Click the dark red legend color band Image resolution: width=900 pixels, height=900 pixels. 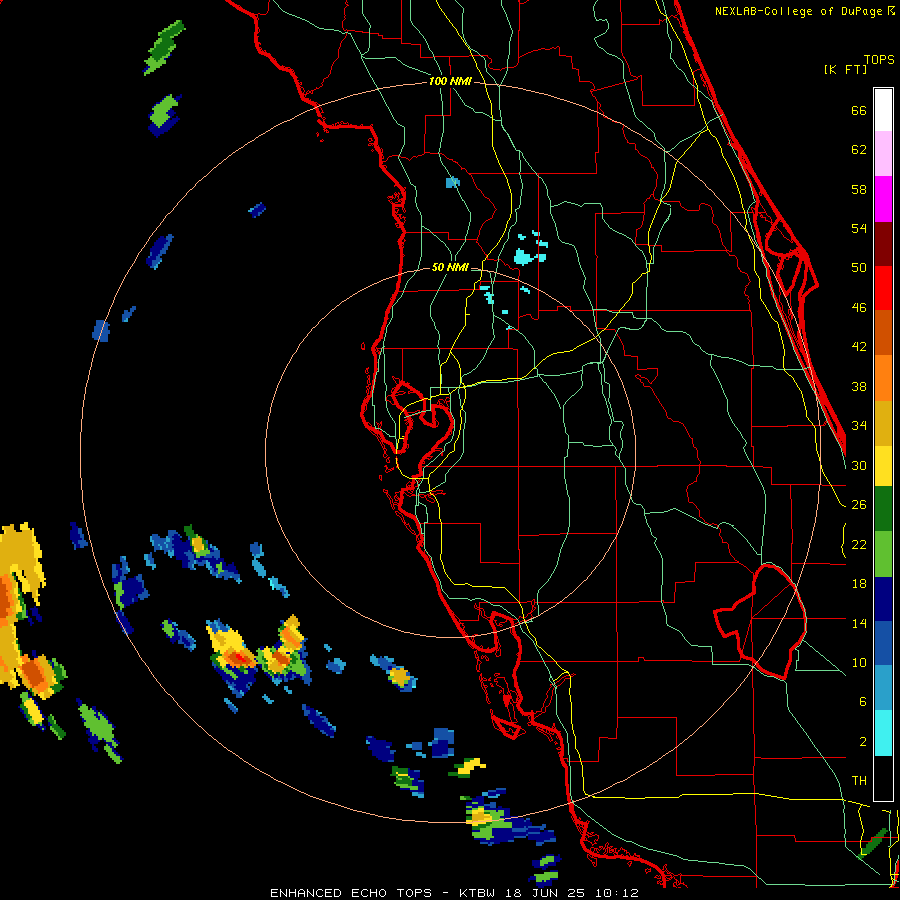883,243
